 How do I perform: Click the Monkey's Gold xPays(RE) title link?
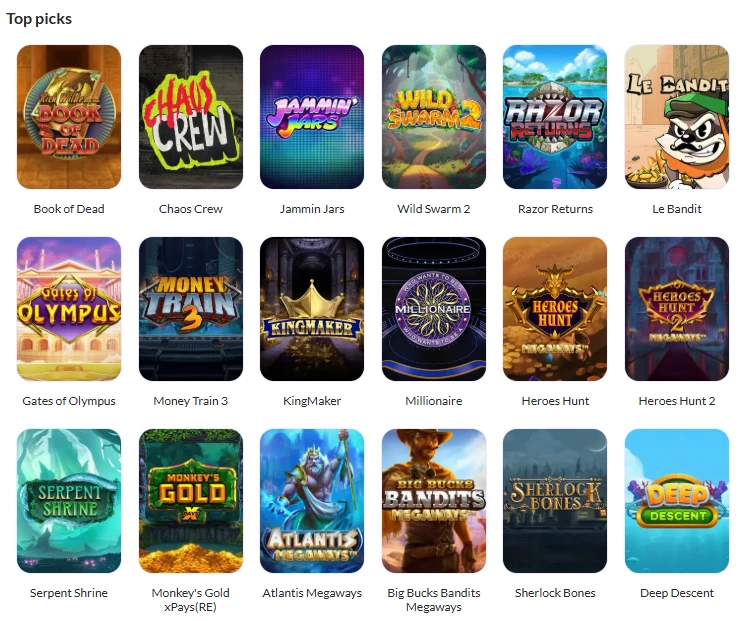coord(191,600)
